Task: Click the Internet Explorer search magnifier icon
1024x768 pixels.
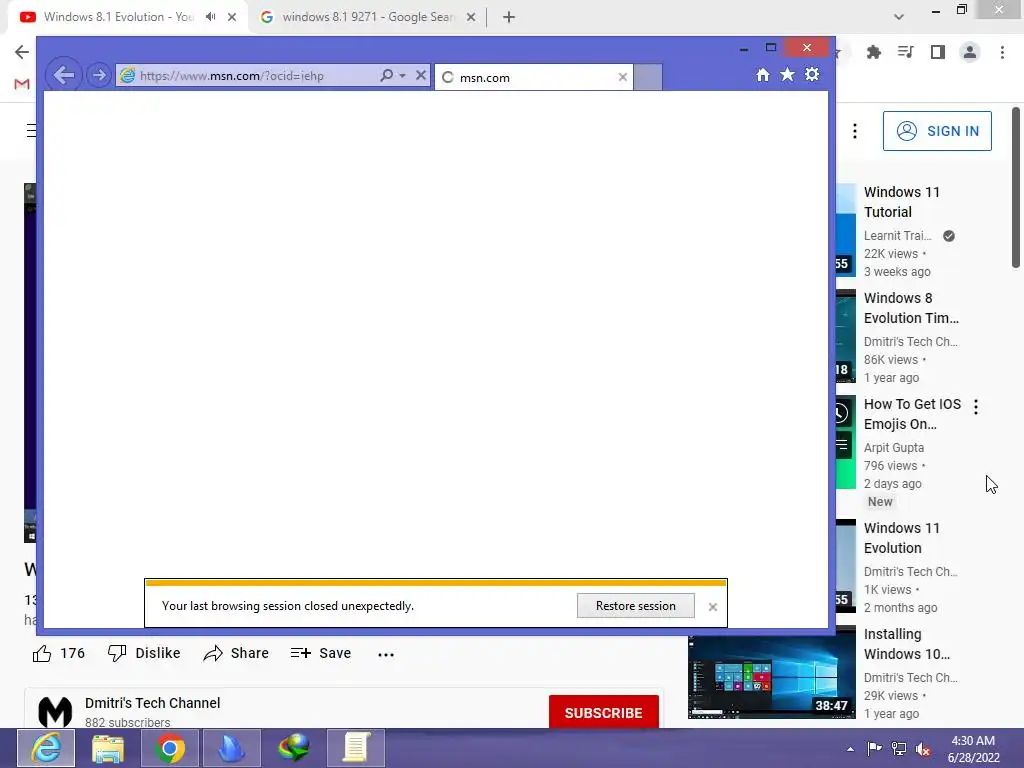Action: (387, 75)
